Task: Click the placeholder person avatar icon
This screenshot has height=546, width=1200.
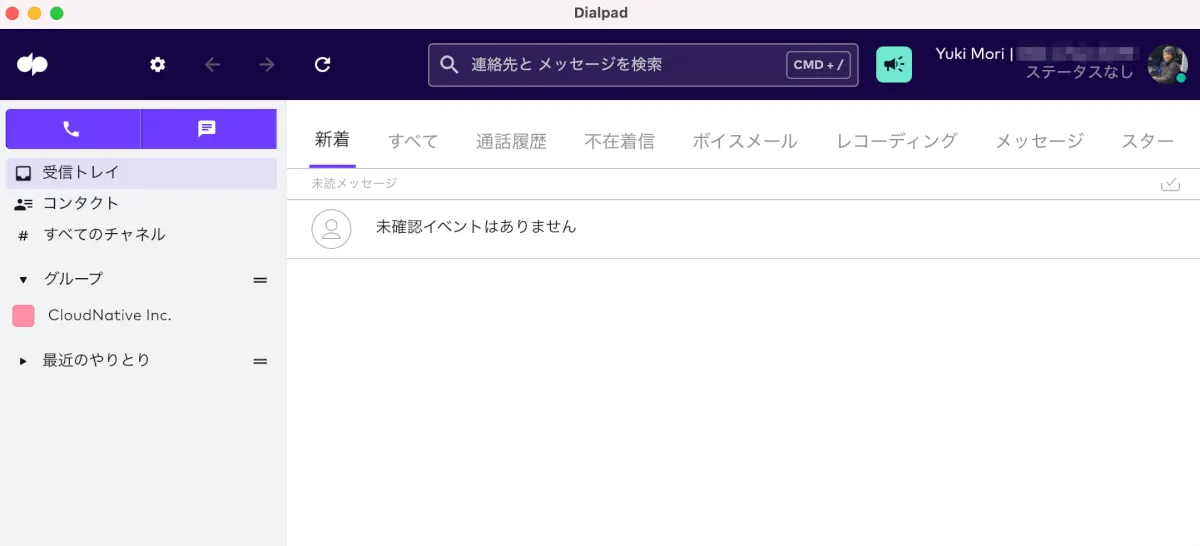Action: (331, 229)
